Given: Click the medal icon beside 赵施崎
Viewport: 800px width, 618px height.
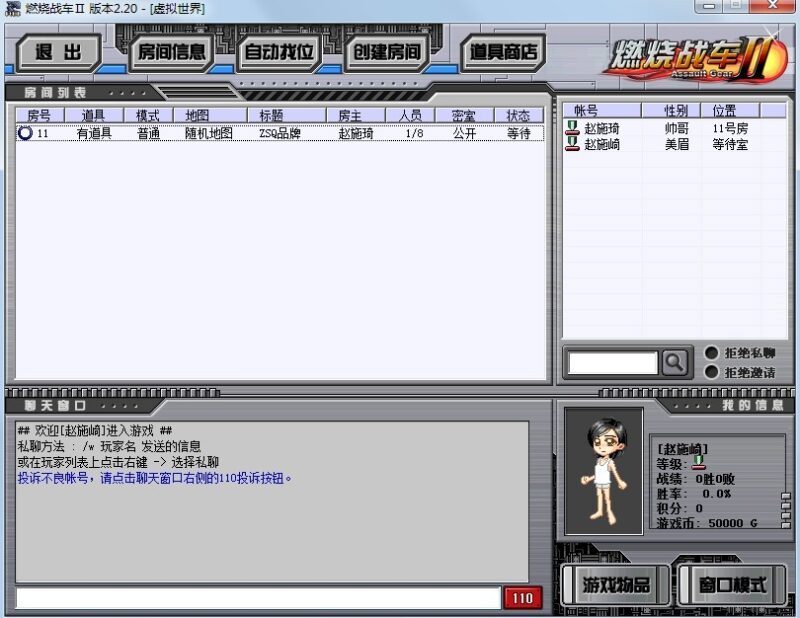Looking at the screenshot, I should (x=572, y=144).
